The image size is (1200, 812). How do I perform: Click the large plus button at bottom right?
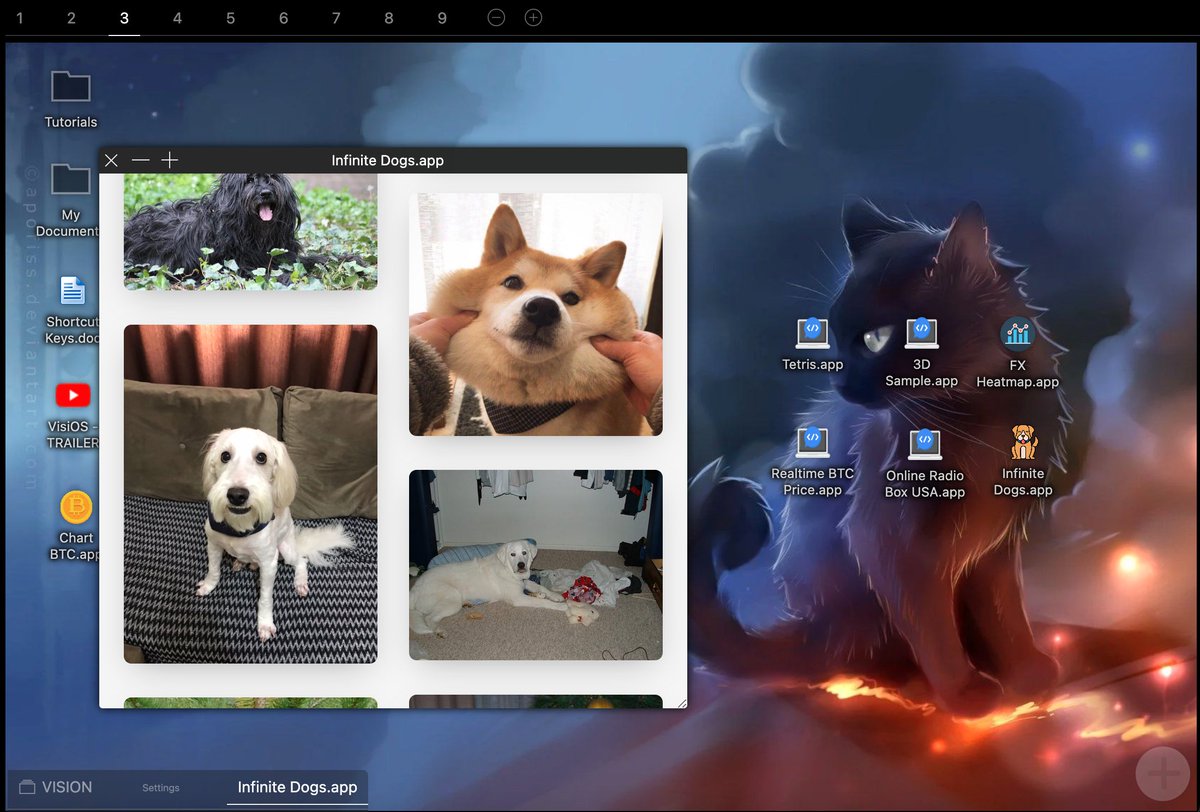point(1162,772)
